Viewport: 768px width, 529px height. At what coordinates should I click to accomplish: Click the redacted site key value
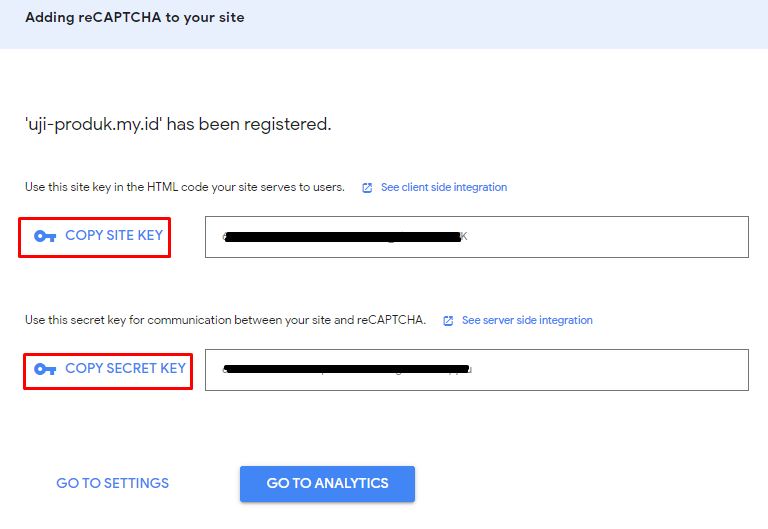coord(340,238)
